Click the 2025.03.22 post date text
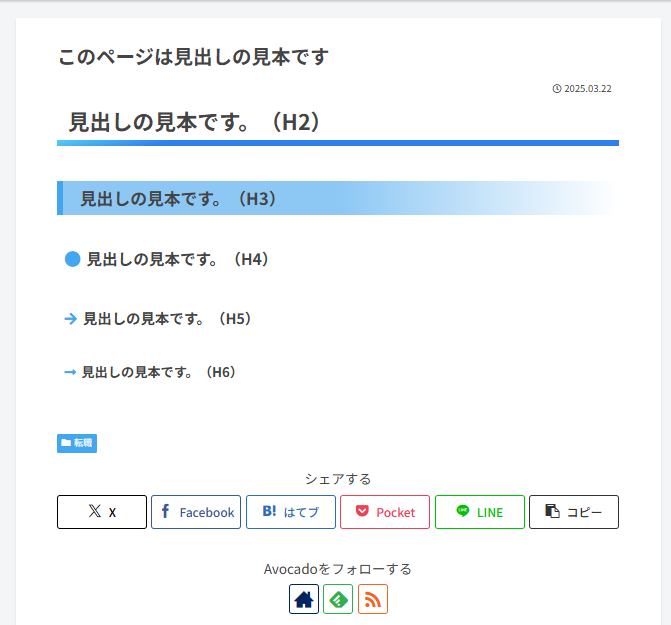 [x=588, y=89]
